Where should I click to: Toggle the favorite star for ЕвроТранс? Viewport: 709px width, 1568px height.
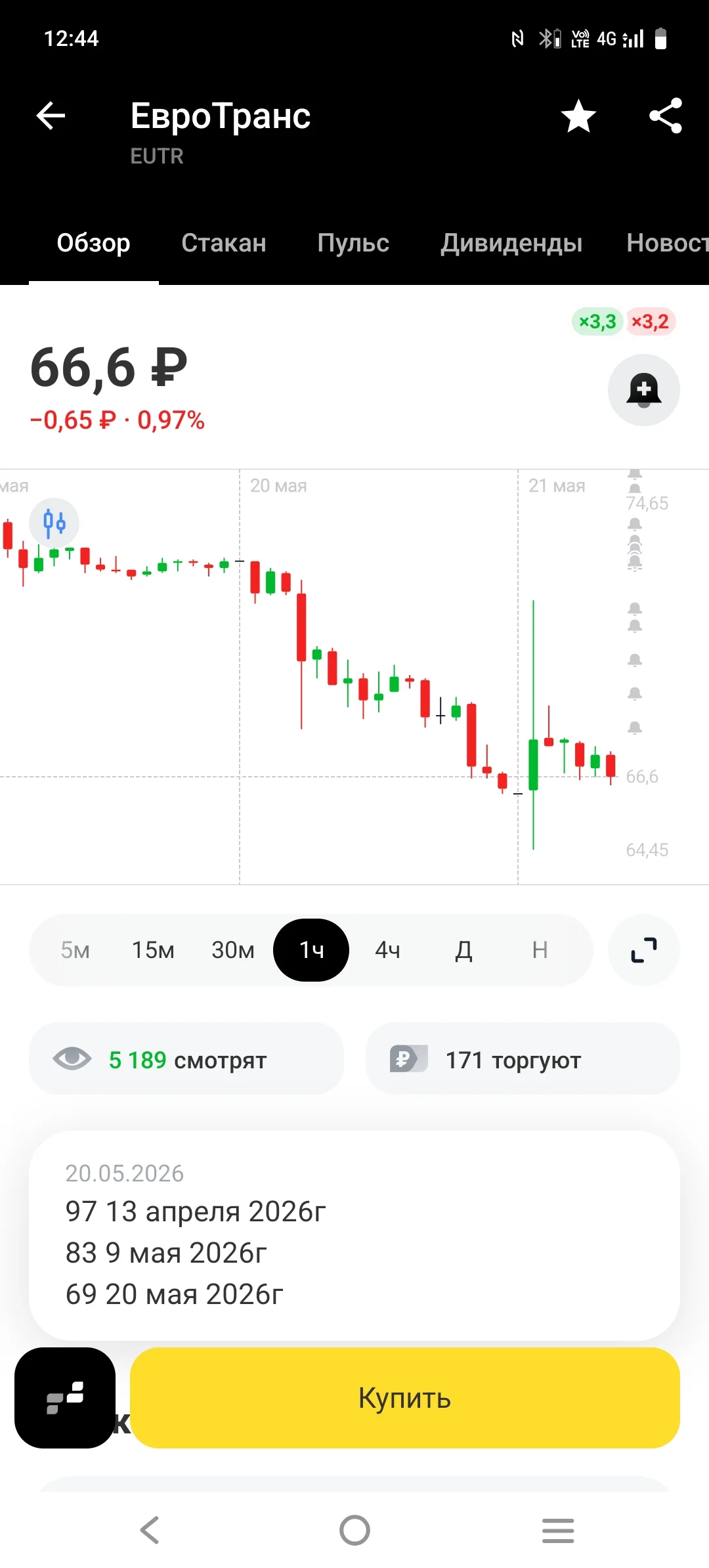point(578,116)
